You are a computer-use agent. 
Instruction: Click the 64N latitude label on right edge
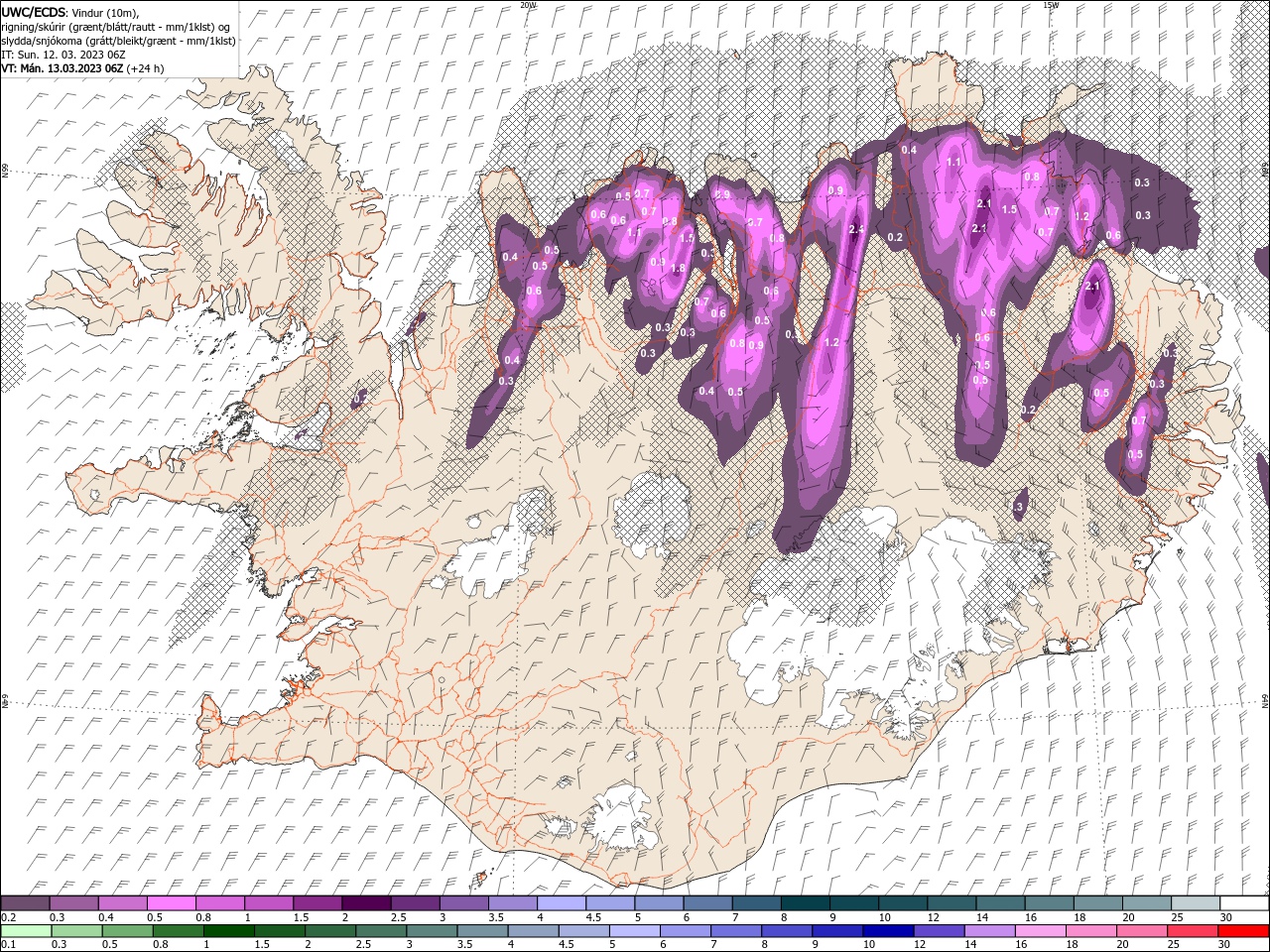1265,701
